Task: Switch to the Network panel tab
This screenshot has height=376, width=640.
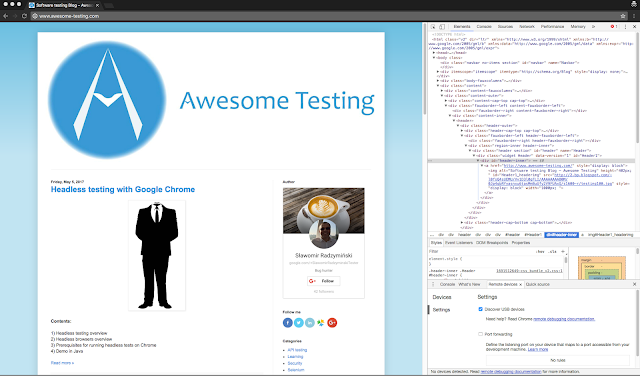Action: (x=527, y=27)
